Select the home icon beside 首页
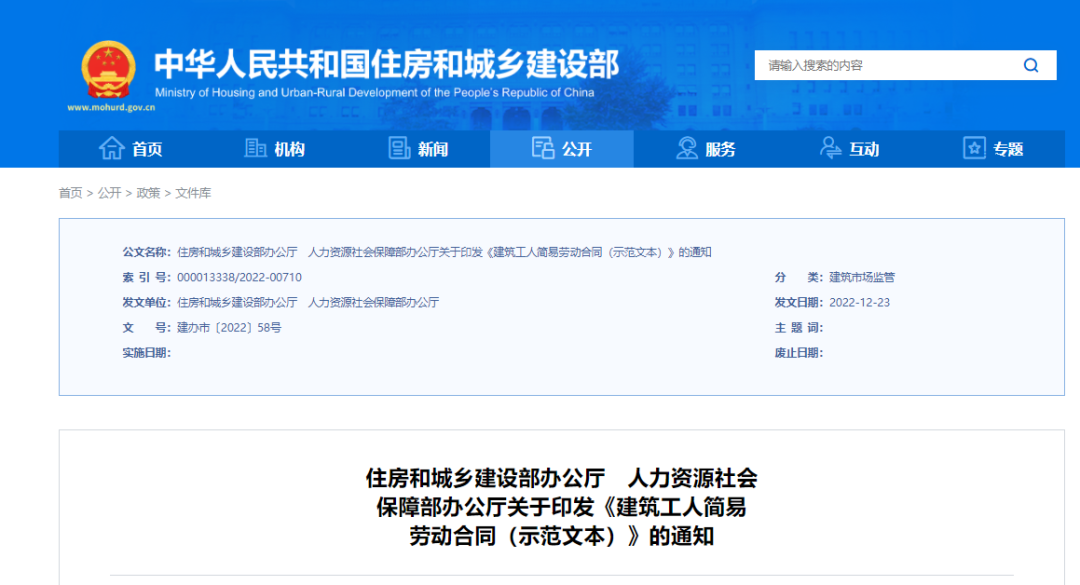1080x585 pixels. point(113,148)
